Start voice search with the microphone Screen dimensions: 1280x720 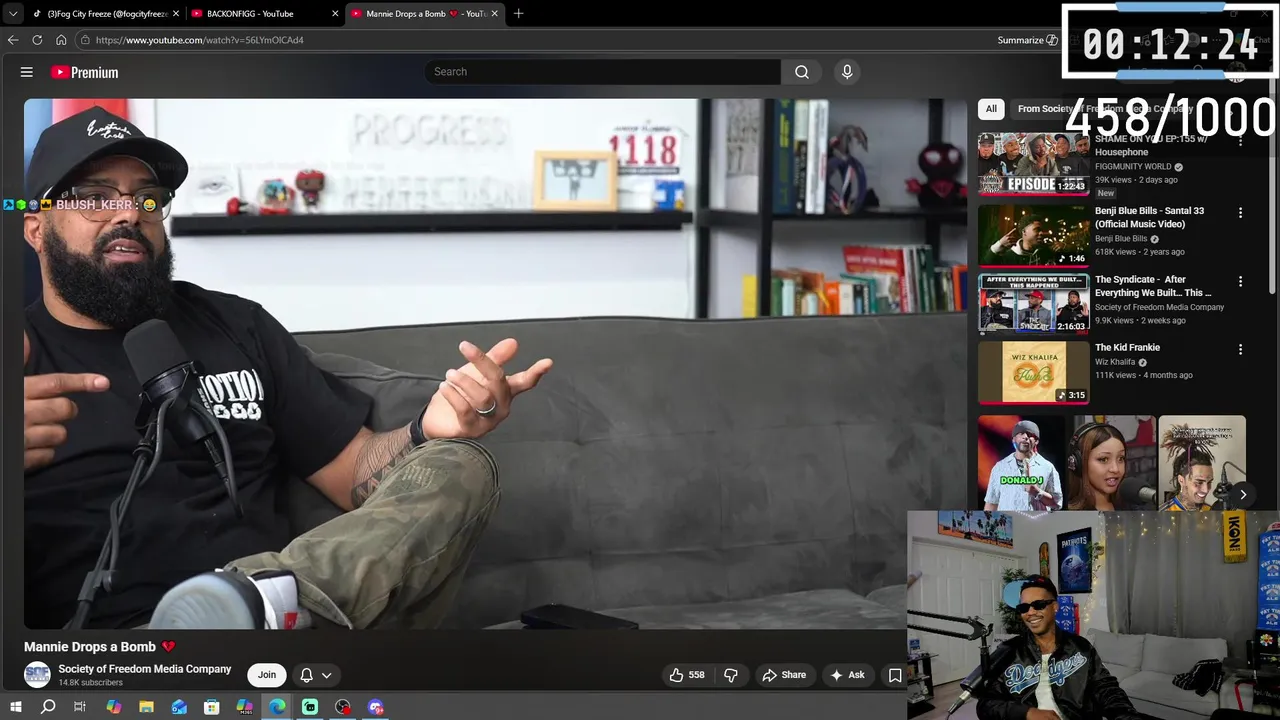coord(847,72)
